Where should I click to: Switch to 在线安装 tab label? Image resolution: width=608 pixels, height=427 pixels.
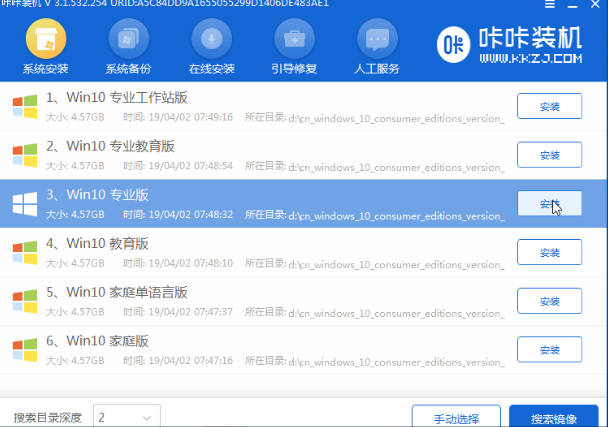coord(212,69)
